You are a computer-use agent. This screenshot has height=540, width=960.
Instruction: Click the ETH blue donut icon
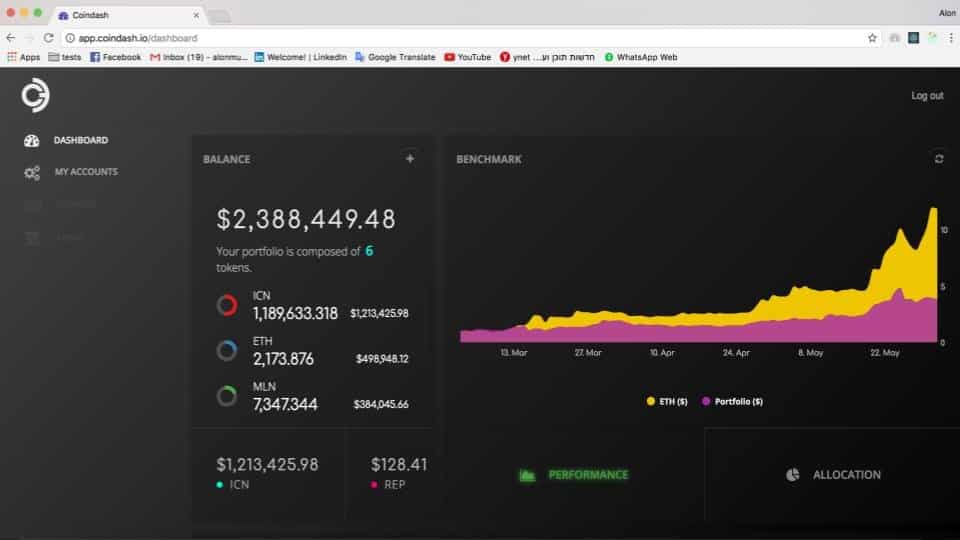pyautogui.click(x=227, y=350)
